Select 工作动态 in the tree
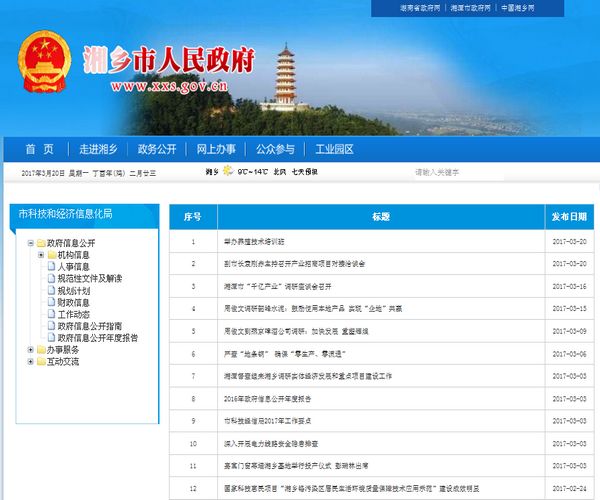 click(73, 314)
